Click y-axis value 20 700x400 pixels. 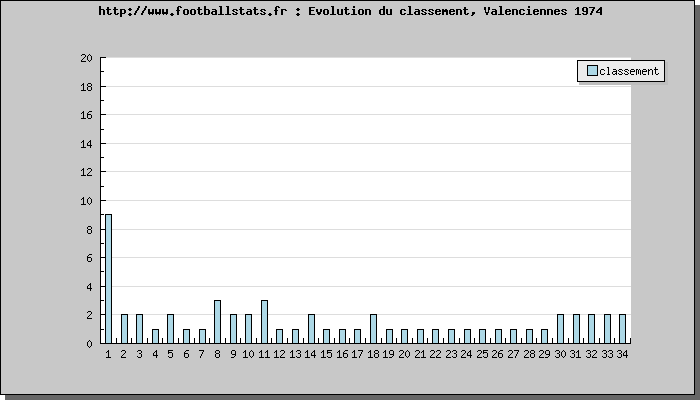coord(86,58)
